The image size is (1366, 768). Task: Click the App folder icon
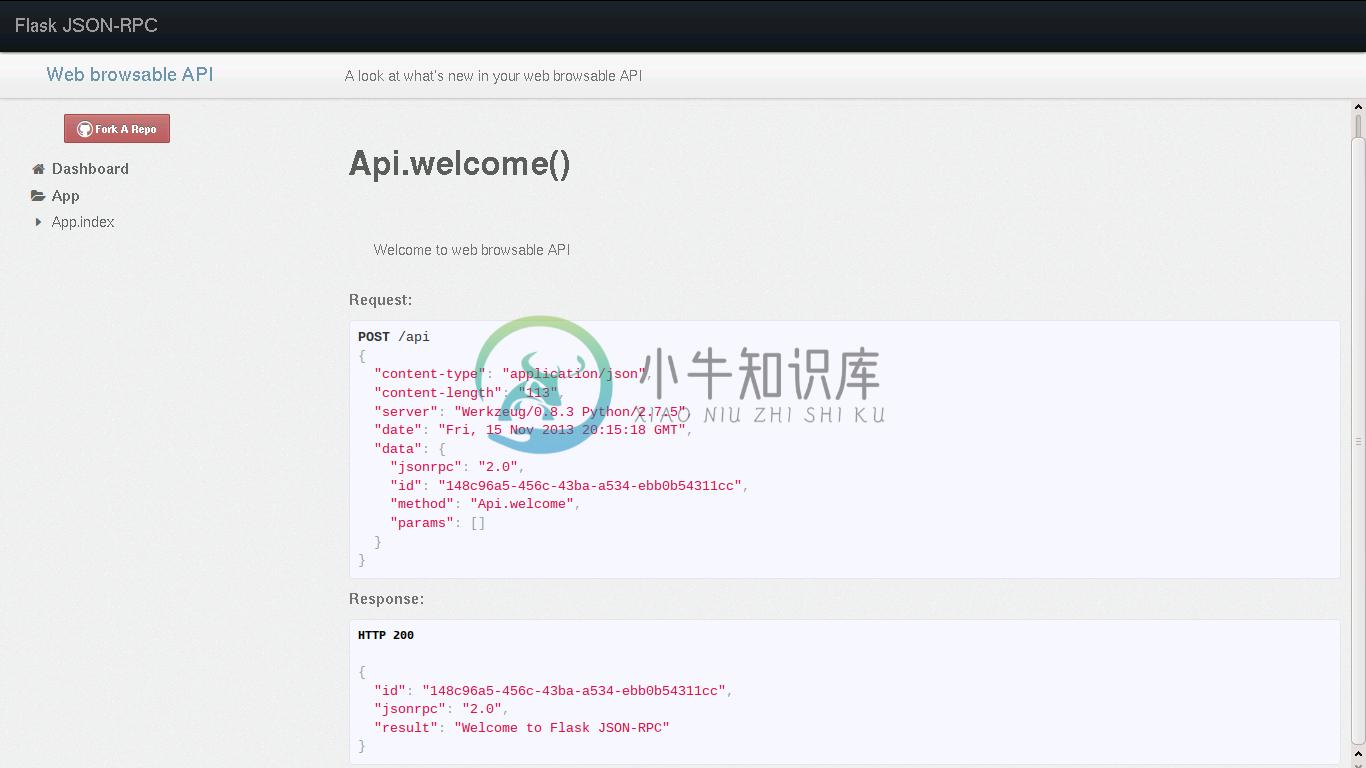click(38, 196)
